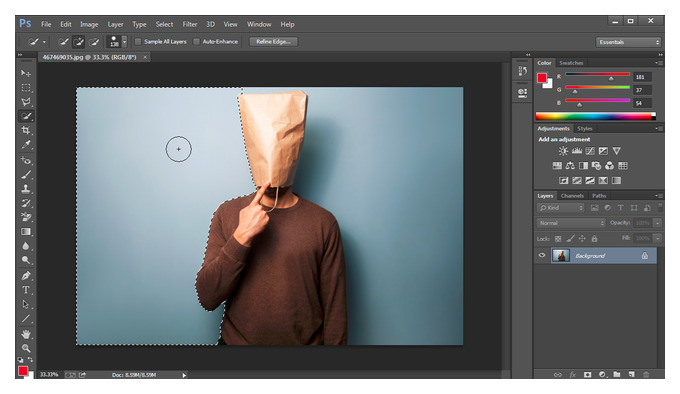680x394 pixels.
Task: Select the Brush tool
Action: coord(26,175)
